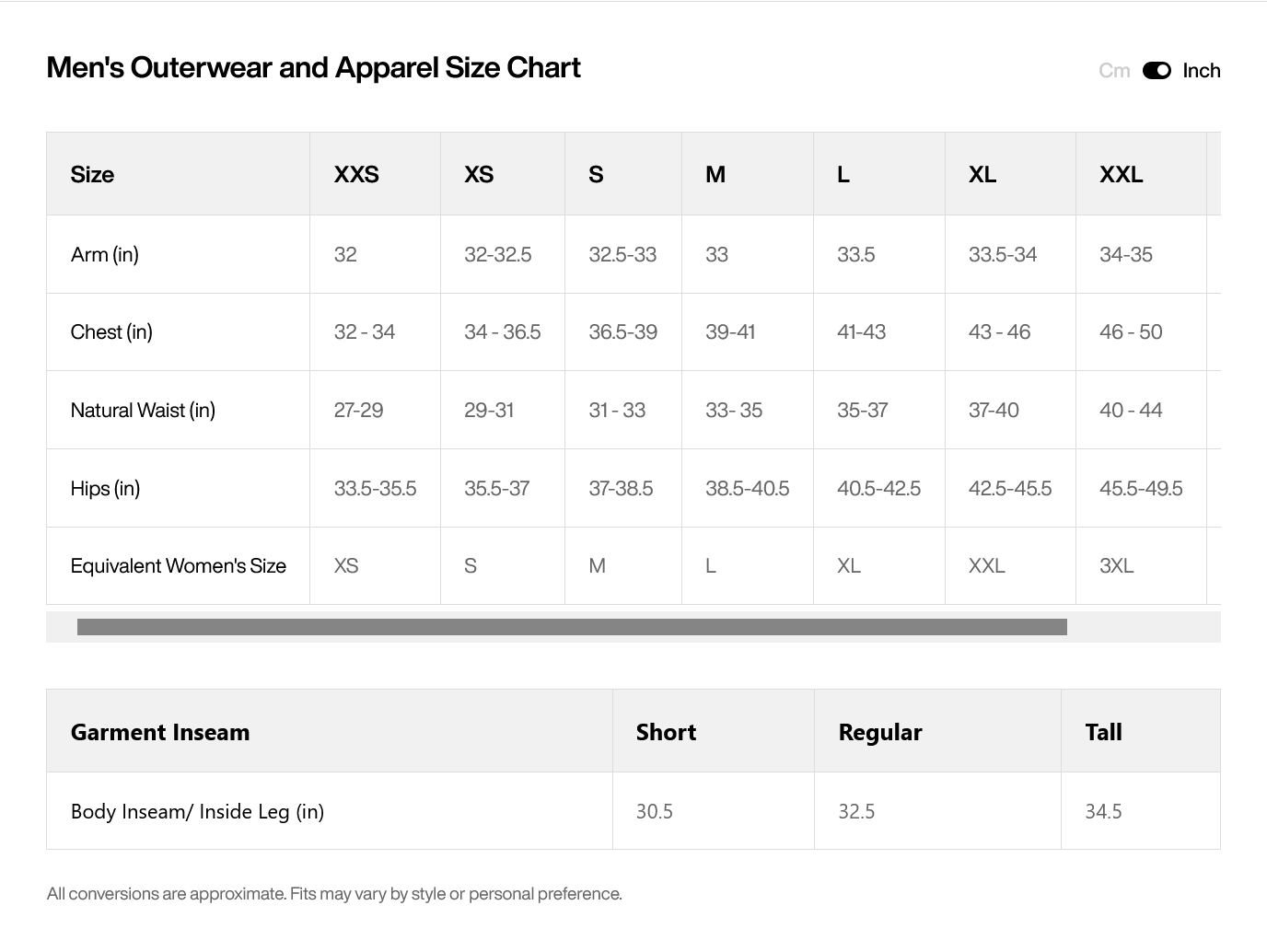Select the Cm unit label

point(1114,71)
